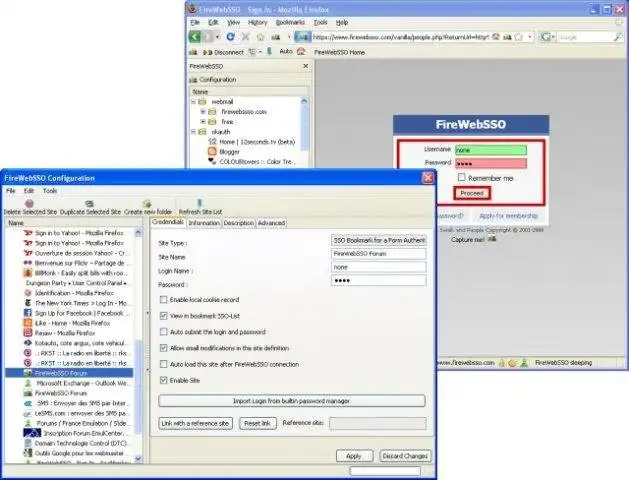Click the Site Name input field
Screen dimensions: 629x480
point(379,253)
